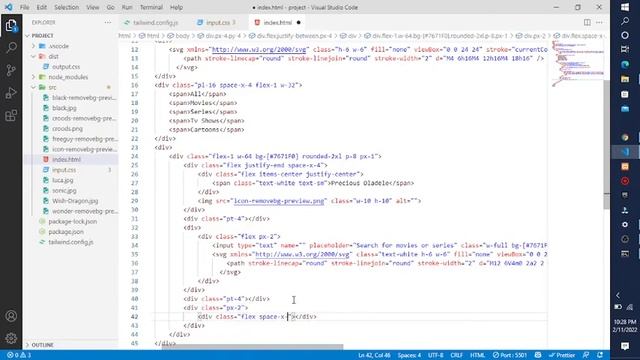
Task: Open the Help menu
Action: click(176, 7)
